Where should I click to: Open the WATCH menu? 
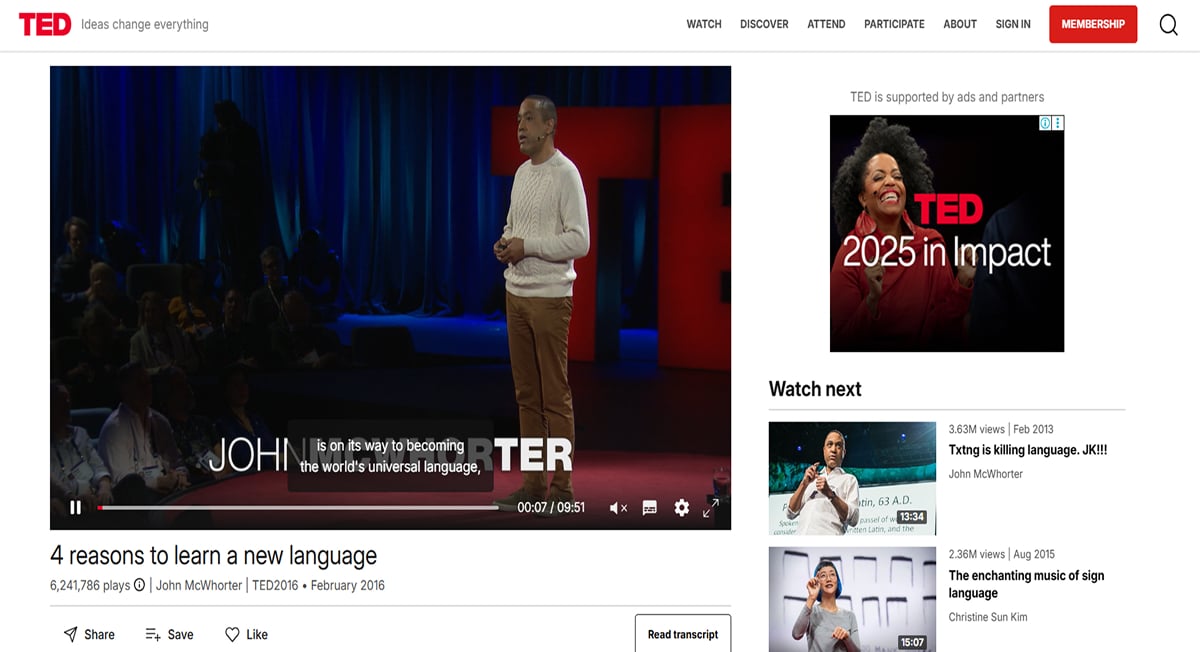click(x=704, y=24)
